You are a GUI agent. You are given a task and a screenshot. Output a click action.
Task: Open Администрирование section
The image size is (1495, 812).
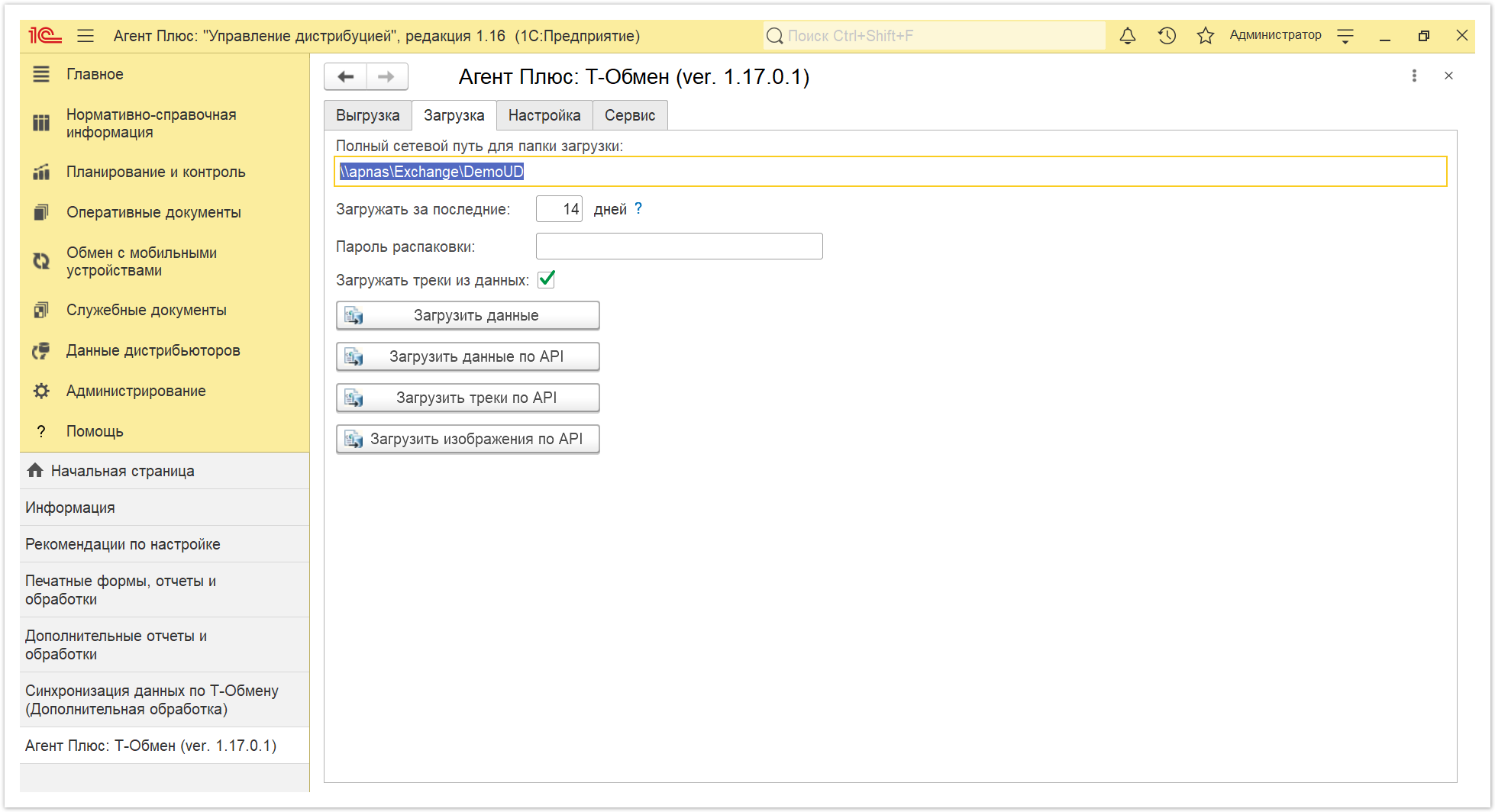(x=165, y=391)
